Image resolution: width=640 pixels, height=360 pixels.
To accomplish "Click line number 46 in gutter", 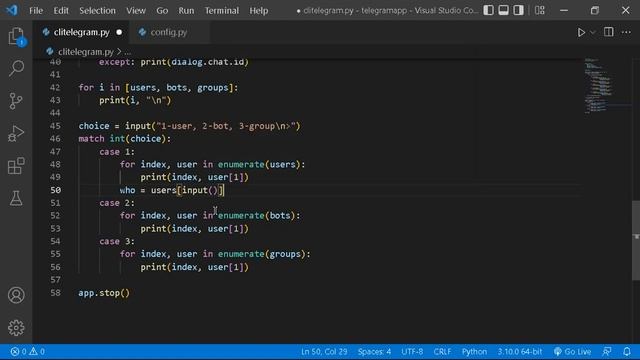I will pyautogui.click(x=55, y=139).
